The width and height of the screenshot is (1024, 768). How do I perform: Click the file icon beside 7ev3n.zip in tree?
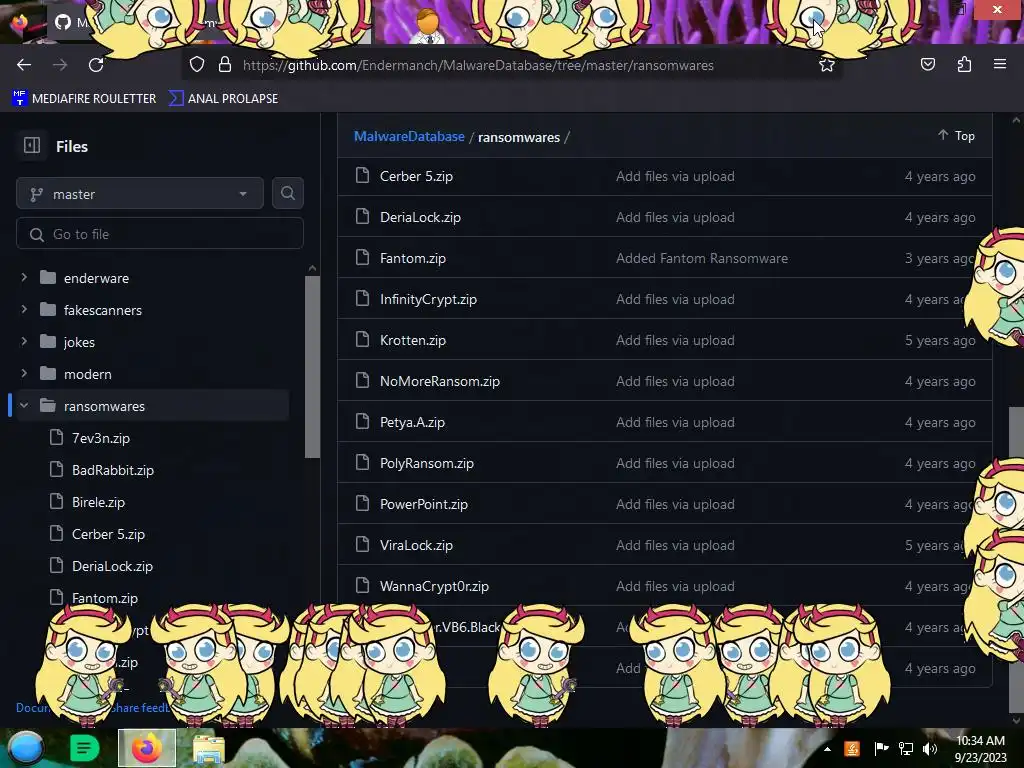[x=57, y=438]
